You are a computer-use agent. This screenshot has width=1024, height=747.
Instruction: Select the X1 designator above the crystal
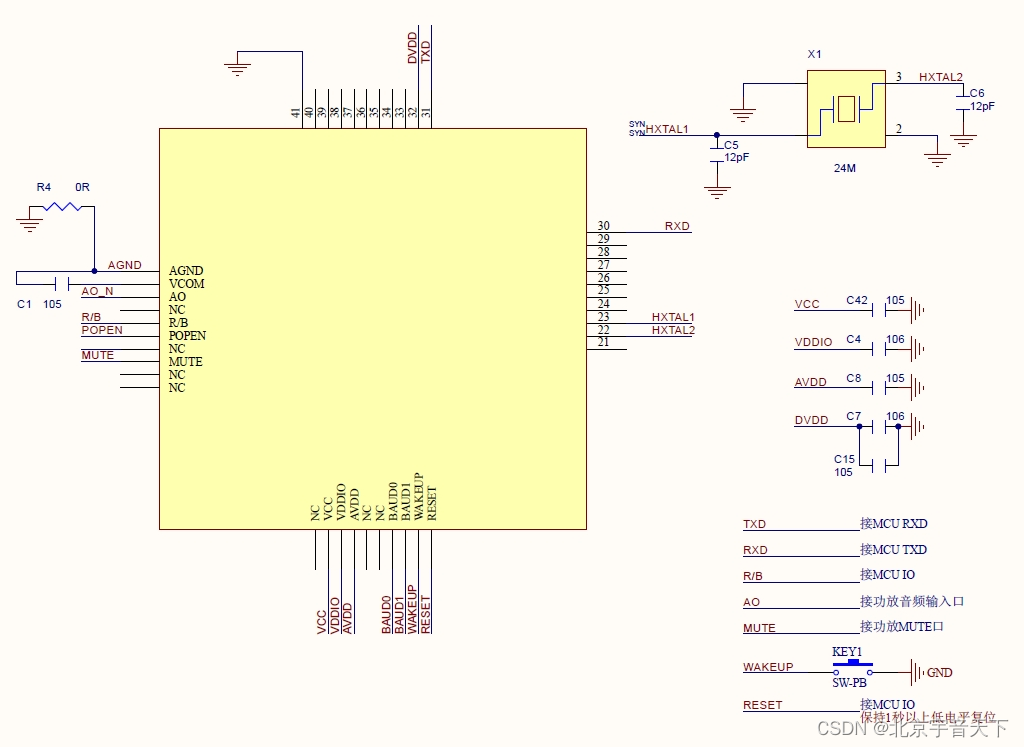[814, 54]
